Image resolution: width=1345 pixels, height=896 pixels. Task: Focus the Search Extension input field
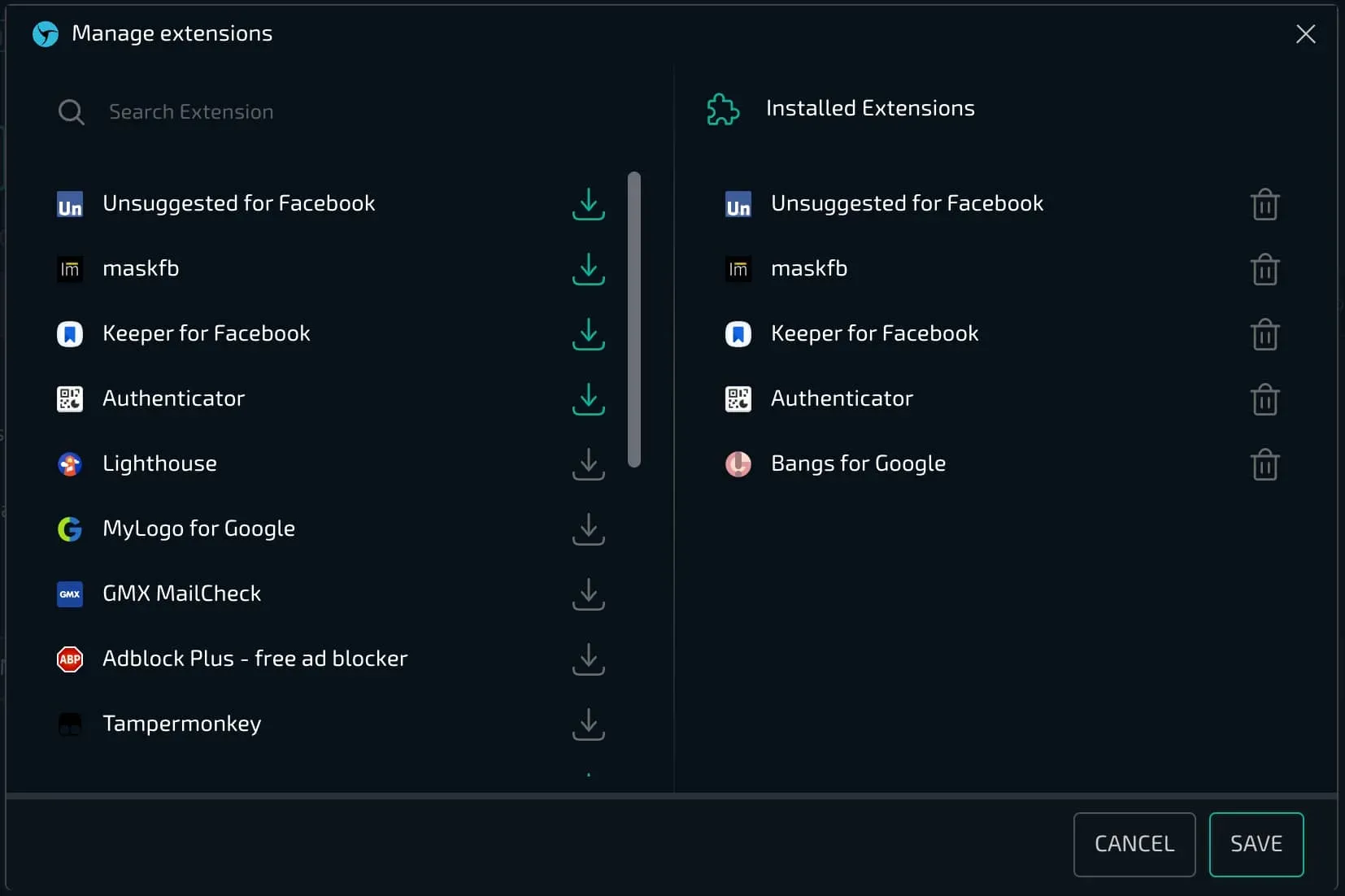point(325,112)
